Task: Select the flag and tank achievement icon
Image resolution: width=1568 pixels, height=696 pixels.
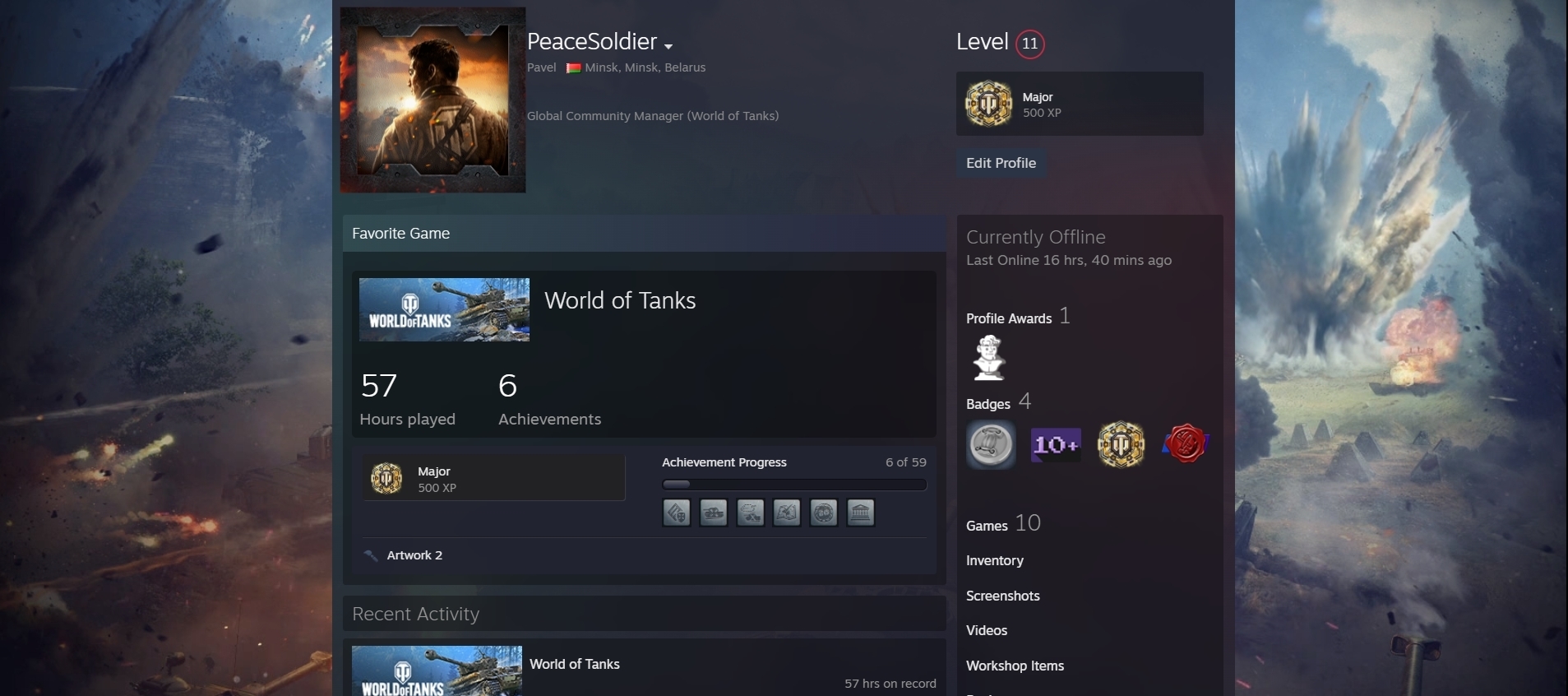Action: tap(751, 513)
